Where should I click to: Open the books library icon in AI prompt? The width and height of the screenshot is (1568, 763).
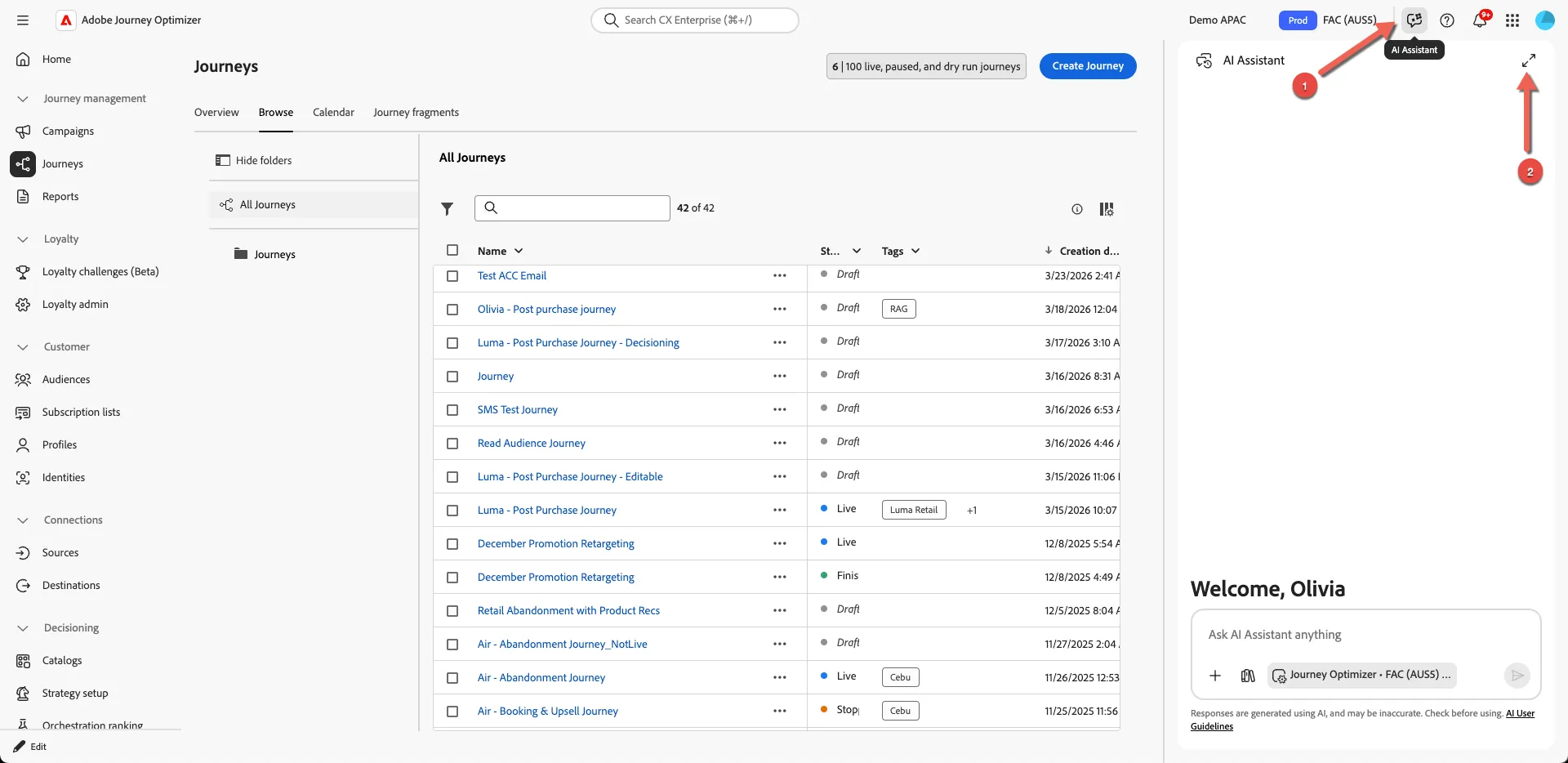pos(1248,676)
